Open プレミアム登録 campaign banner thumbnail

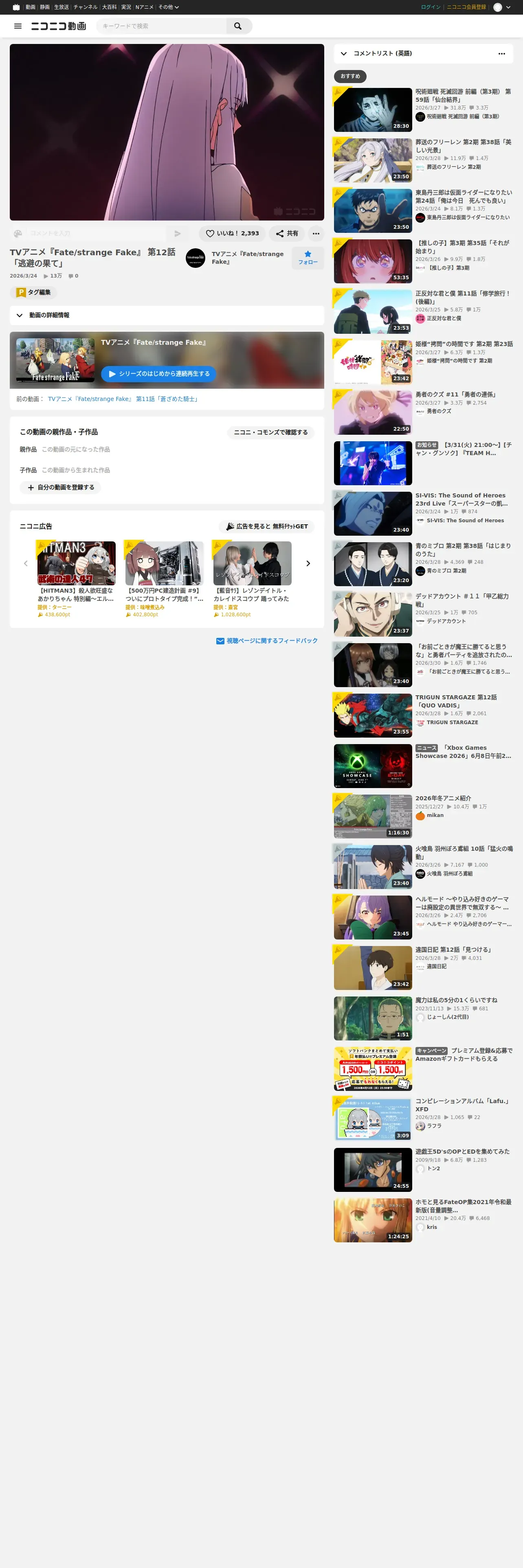point(373,1069)
